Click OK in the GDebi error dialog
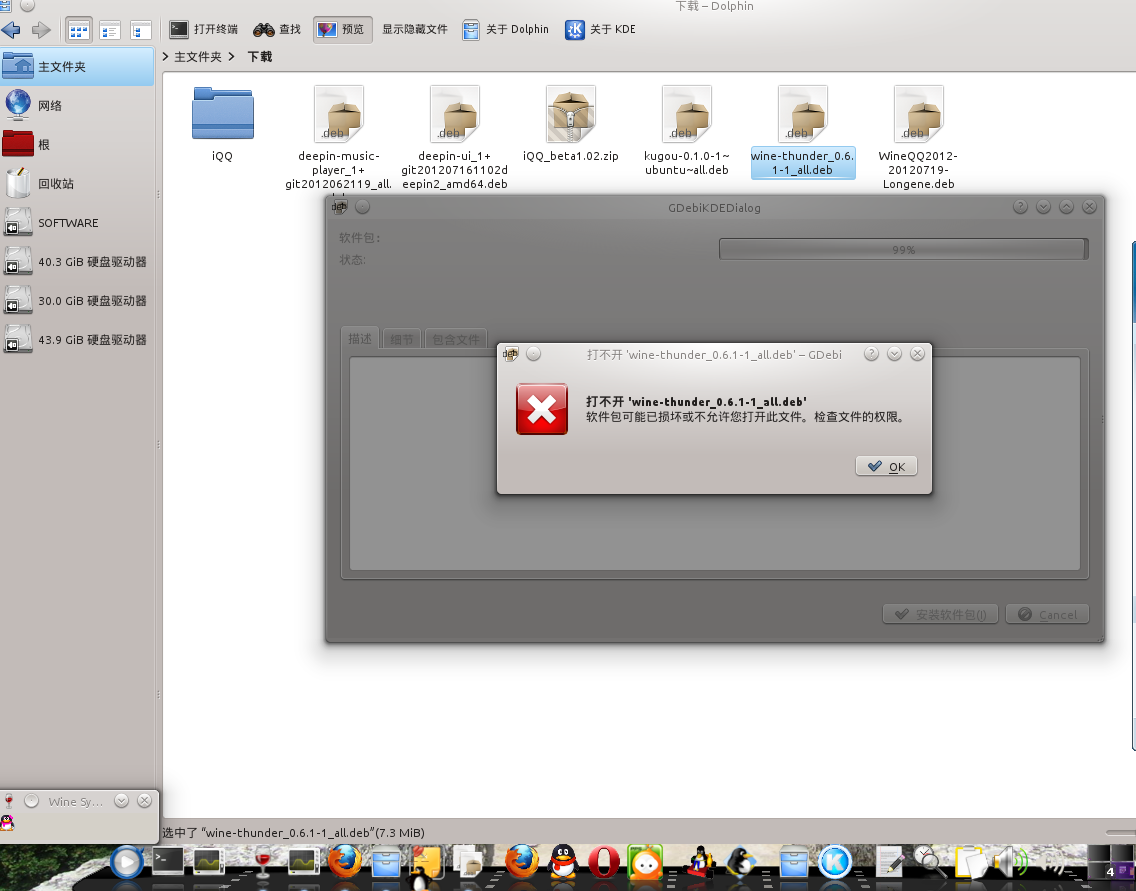 pyautogui.click(x=886, y=467)
